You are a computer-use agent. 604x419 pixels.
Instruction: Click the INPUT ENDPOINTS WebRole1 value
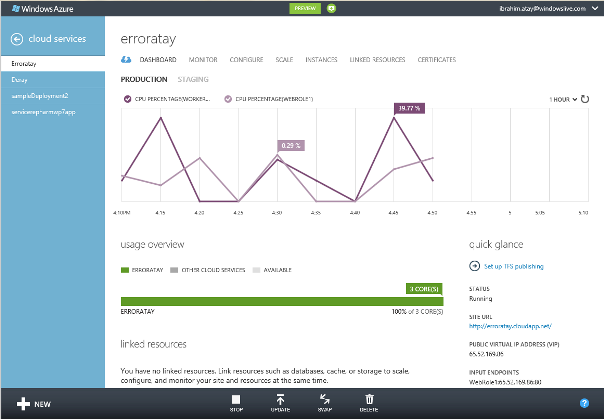click(505, 382)
